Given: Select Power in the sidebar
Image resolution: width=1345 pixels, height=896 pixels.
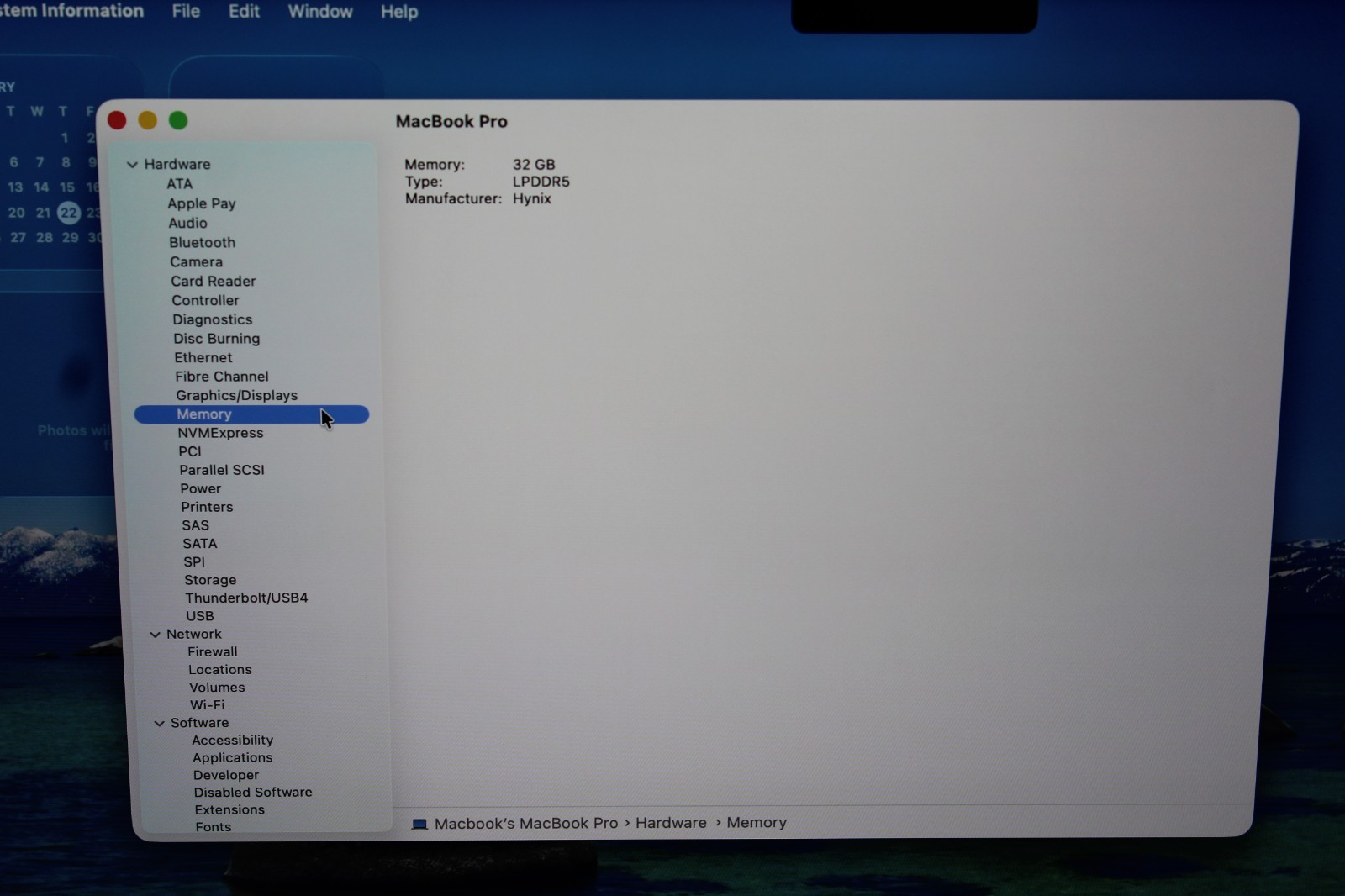Looking at the screenshot, I should (x=200, y=488).
